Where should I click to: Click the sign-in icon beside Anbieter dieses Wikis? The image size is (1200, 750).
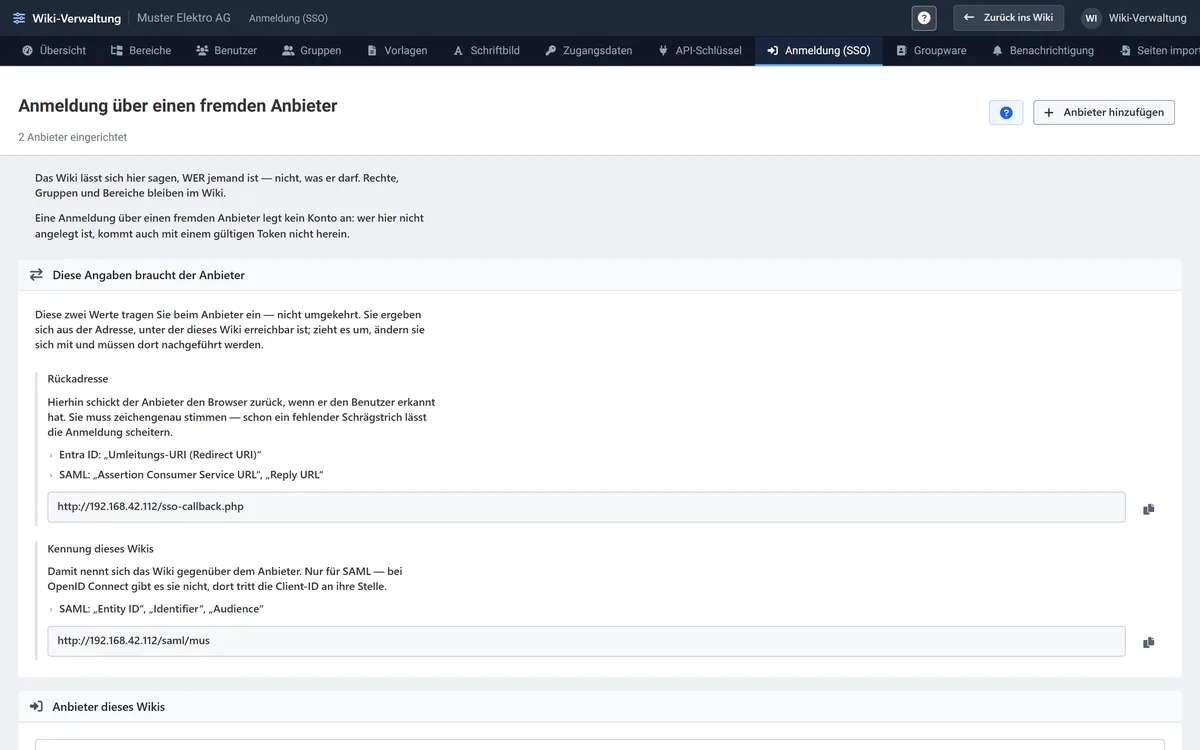click(x=36, y=706)
